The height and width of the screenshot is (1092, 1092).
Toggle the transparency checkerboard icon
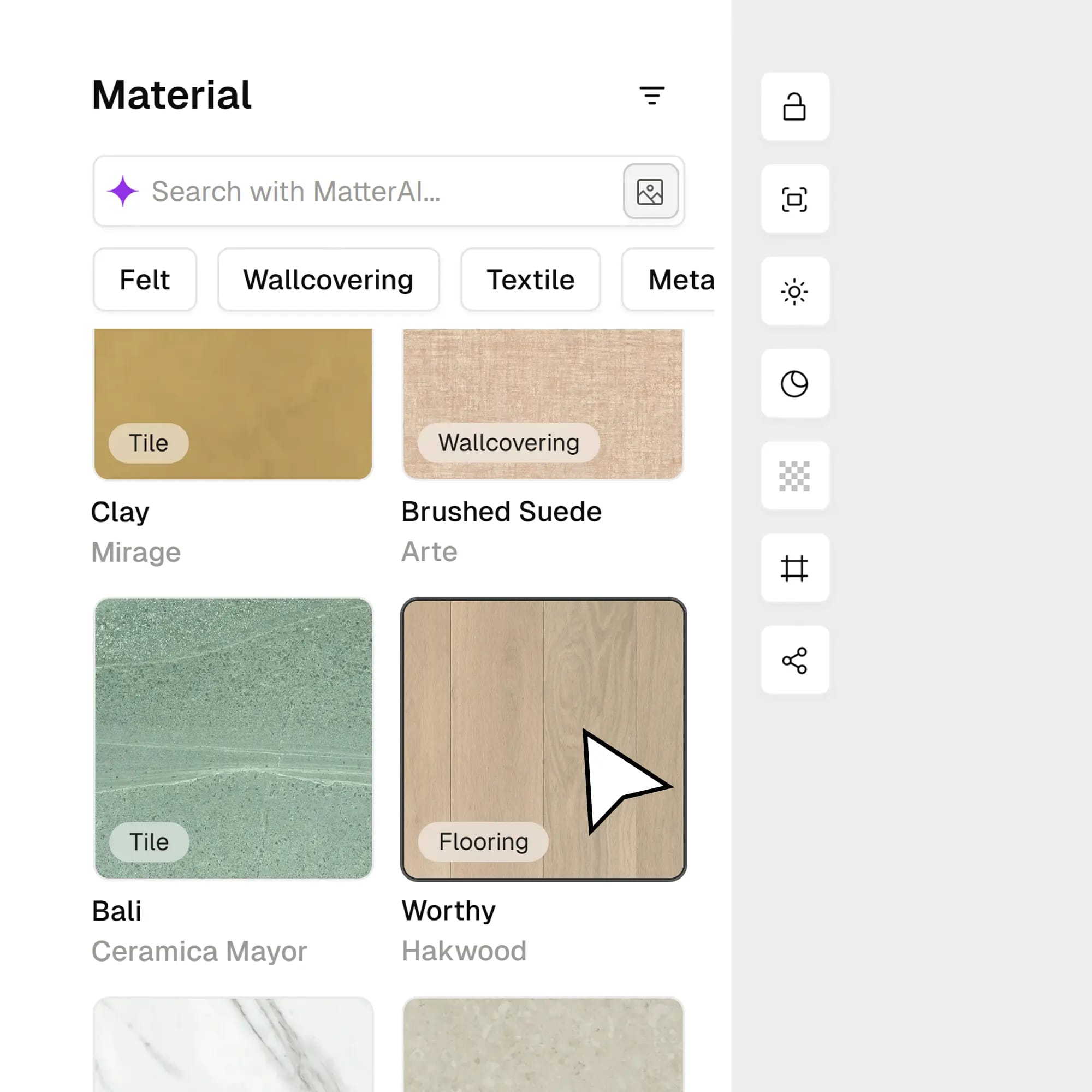pyautogui.click(x=794, y=477)
